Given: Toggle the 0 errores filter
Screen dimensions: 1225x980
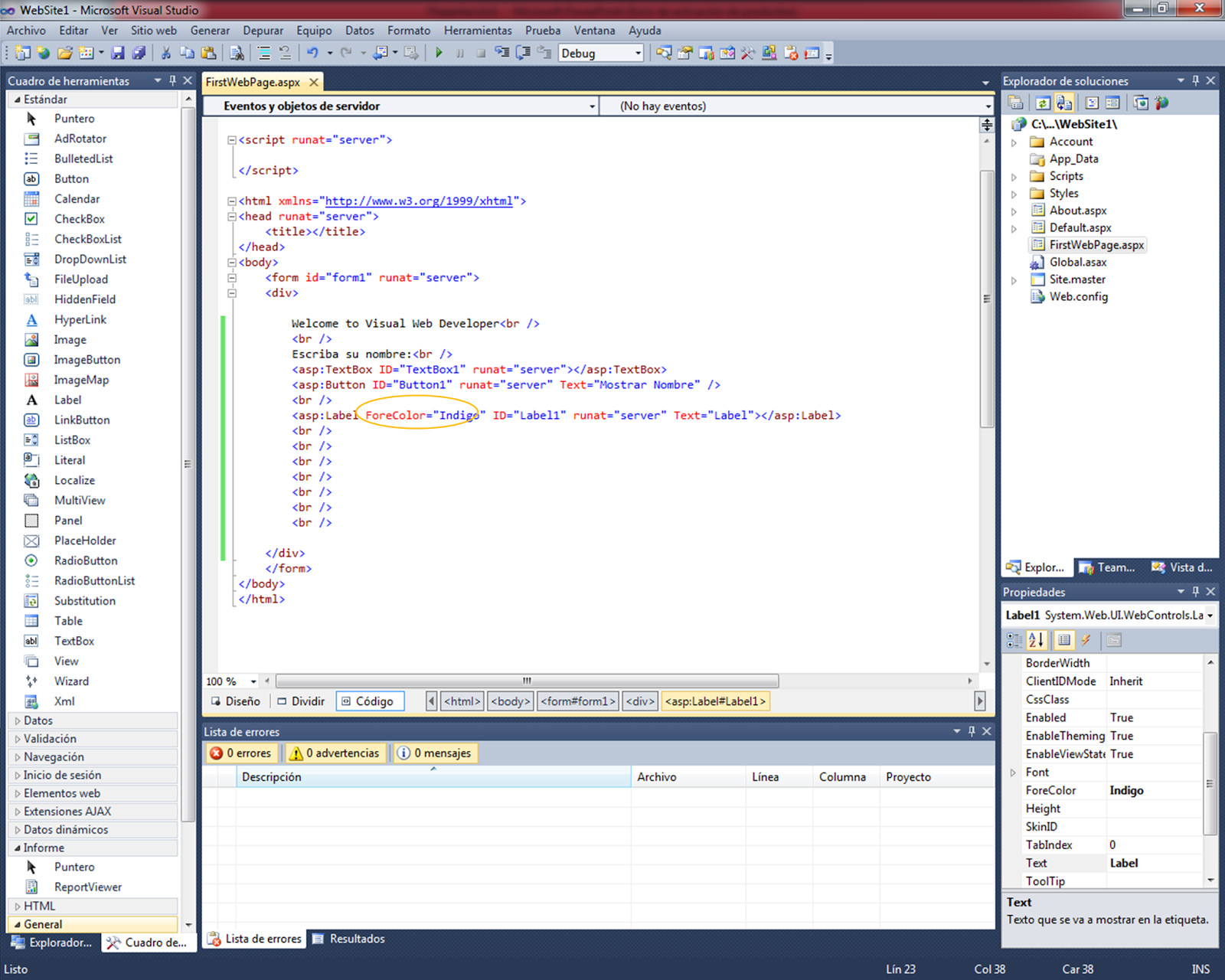Looking at the screenshot, I should 241,753.
